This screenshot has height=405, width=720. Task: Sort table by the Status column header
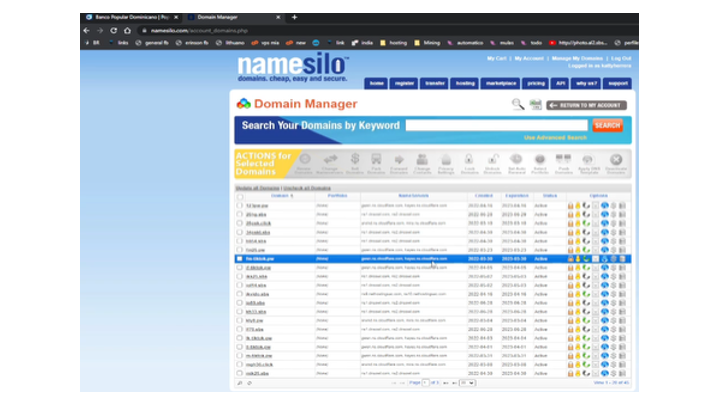click(550, 196)
